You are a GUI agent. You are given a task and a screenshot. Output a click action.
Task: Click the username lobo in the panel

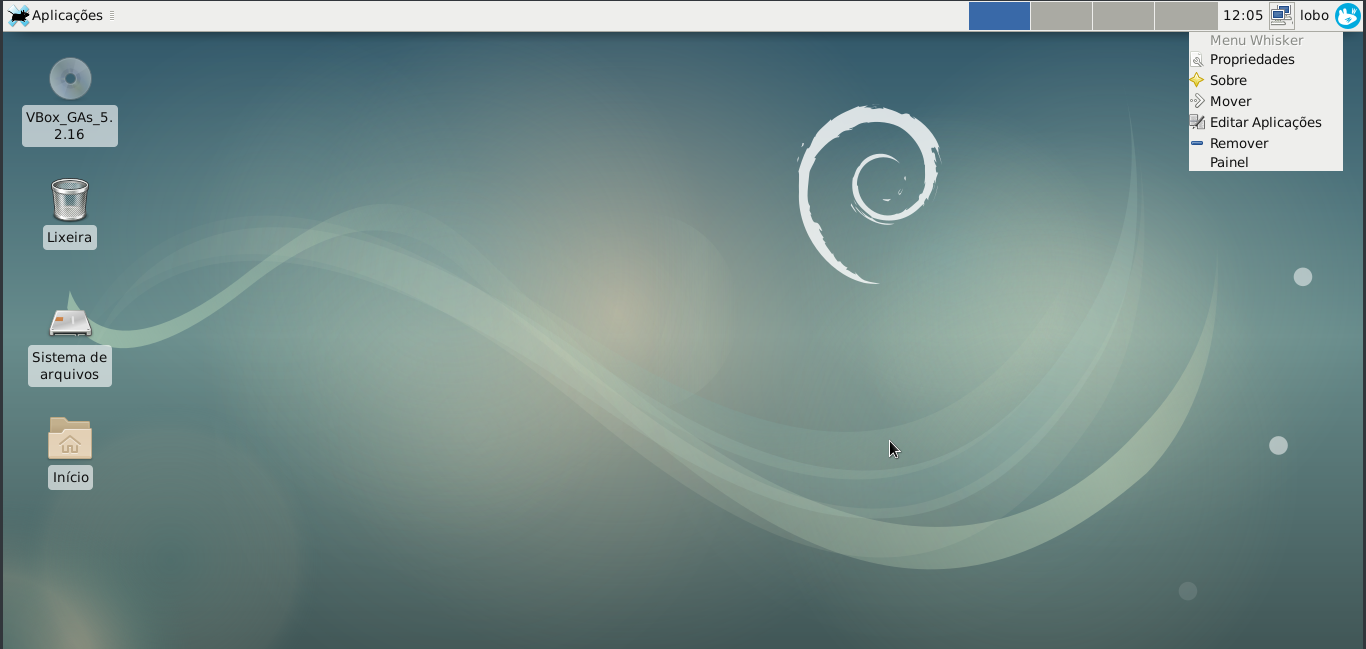(1315, 15)
